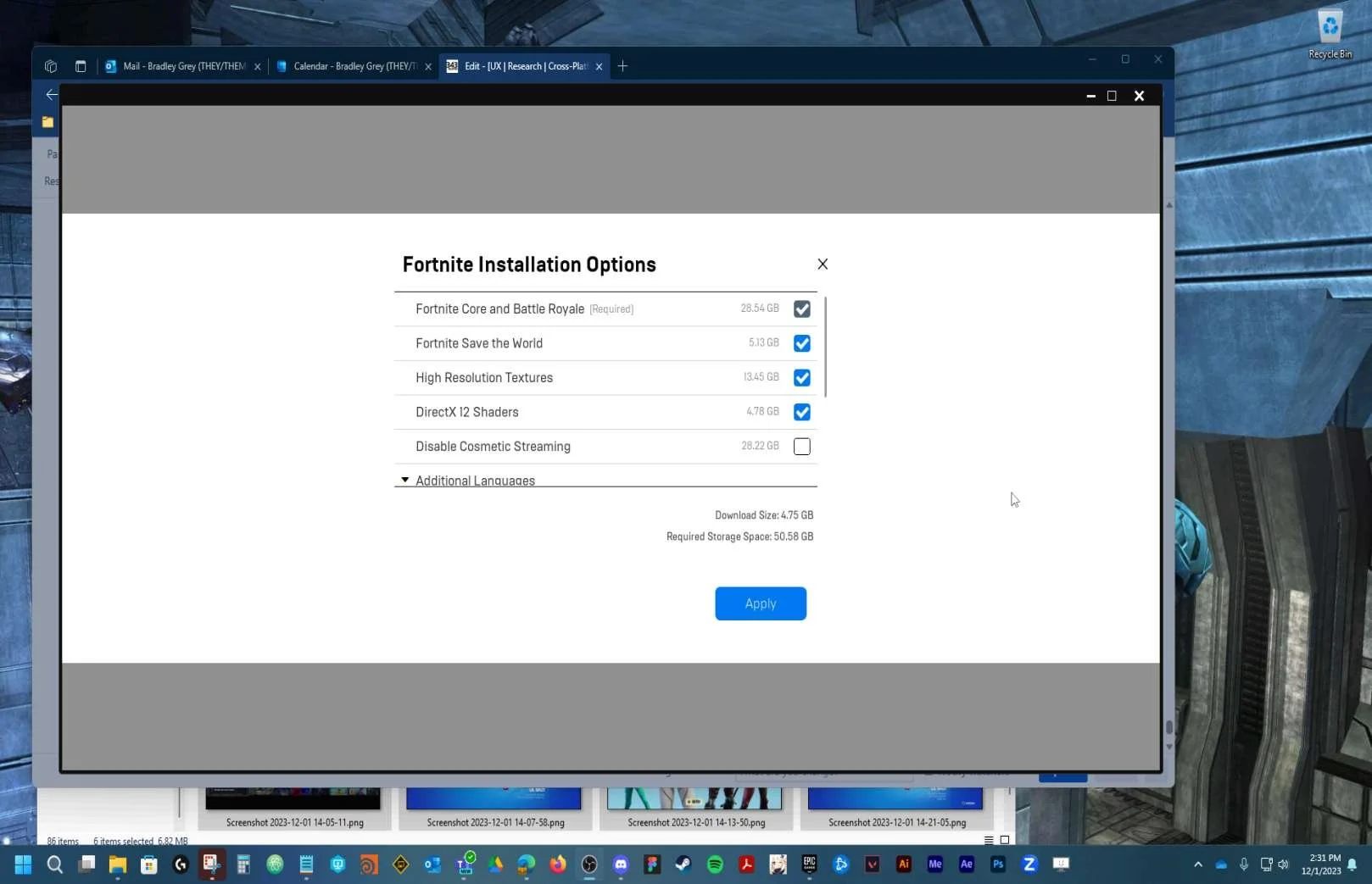1372x884 pixels.
Task: Select Screenshot 2023-12-01 14-05-11.png thumbnail
Action: (x=294, y=808)
